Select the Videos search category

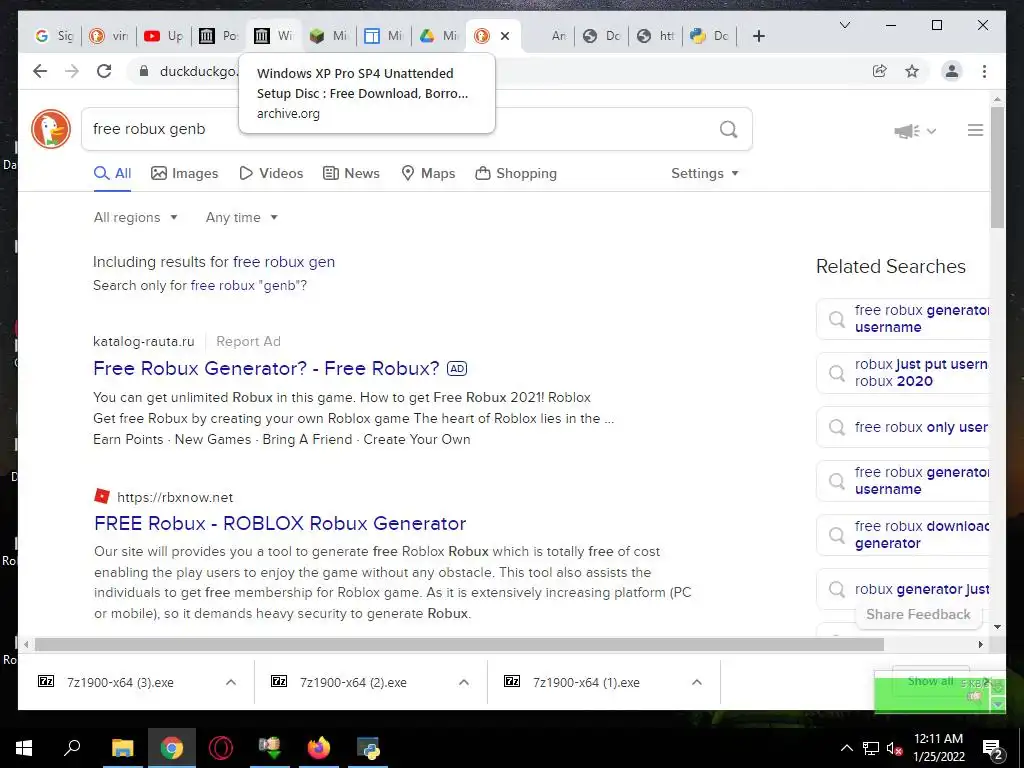pos(271,173)
